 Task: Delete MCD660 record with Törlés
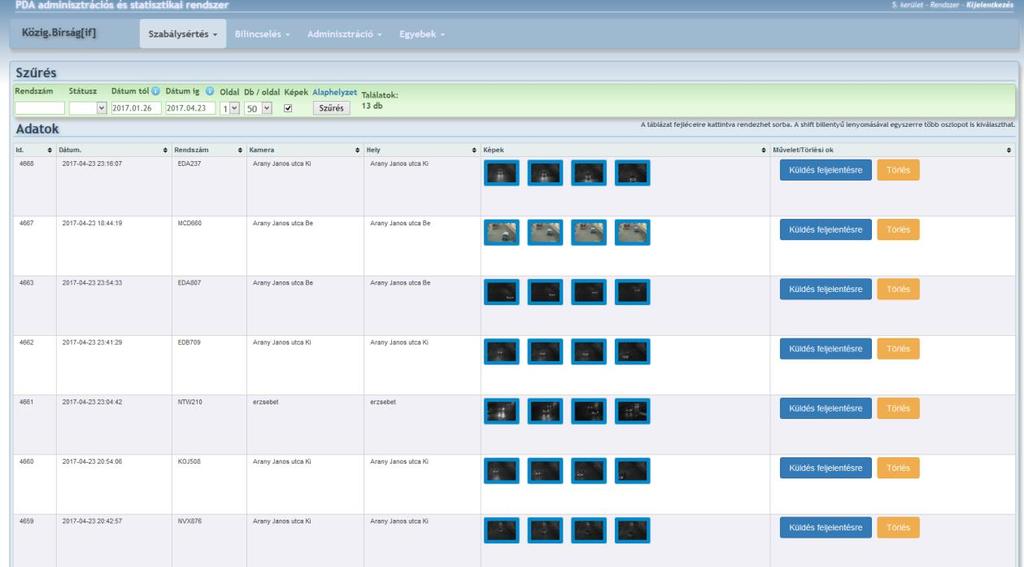tap(898, 229)
